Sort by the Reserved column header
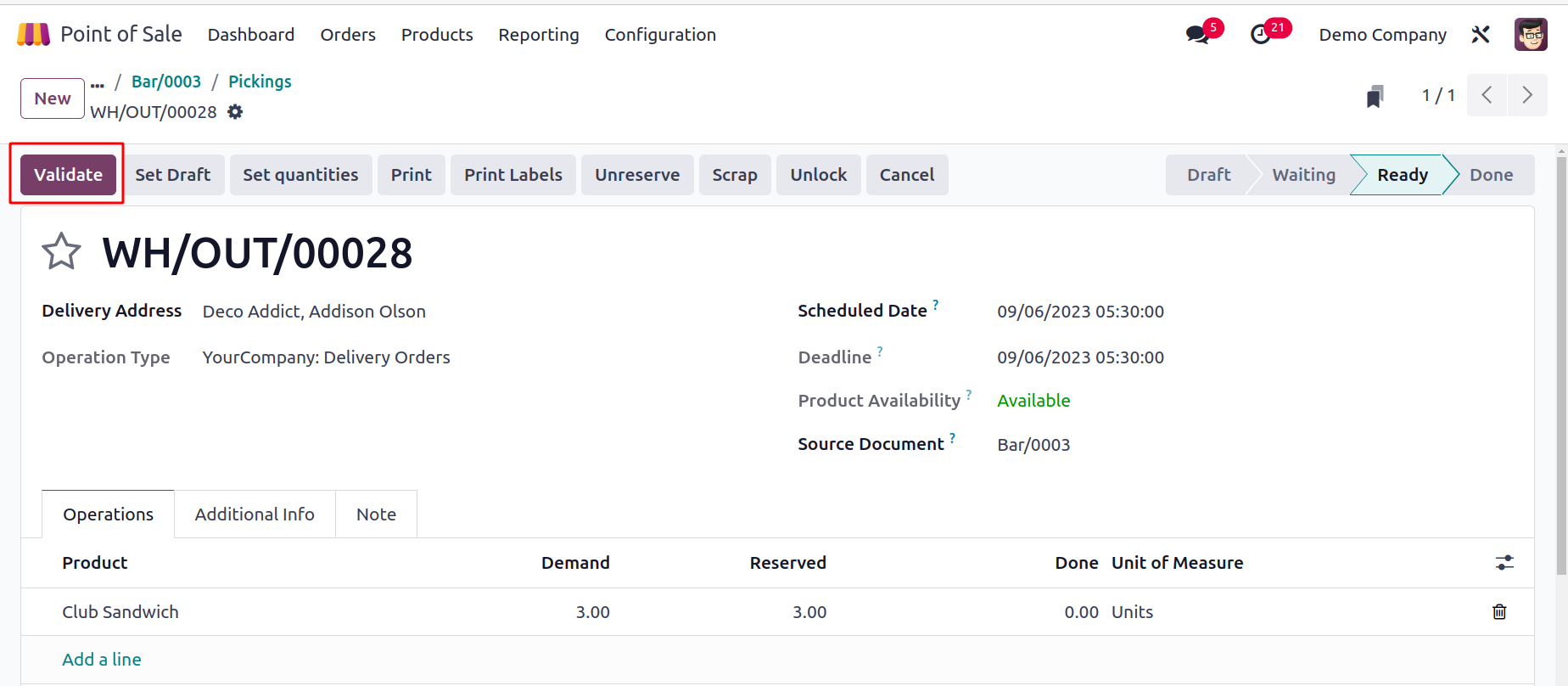Image resolution: width=1568 pixels, height=686 pixels. [788, 563]
